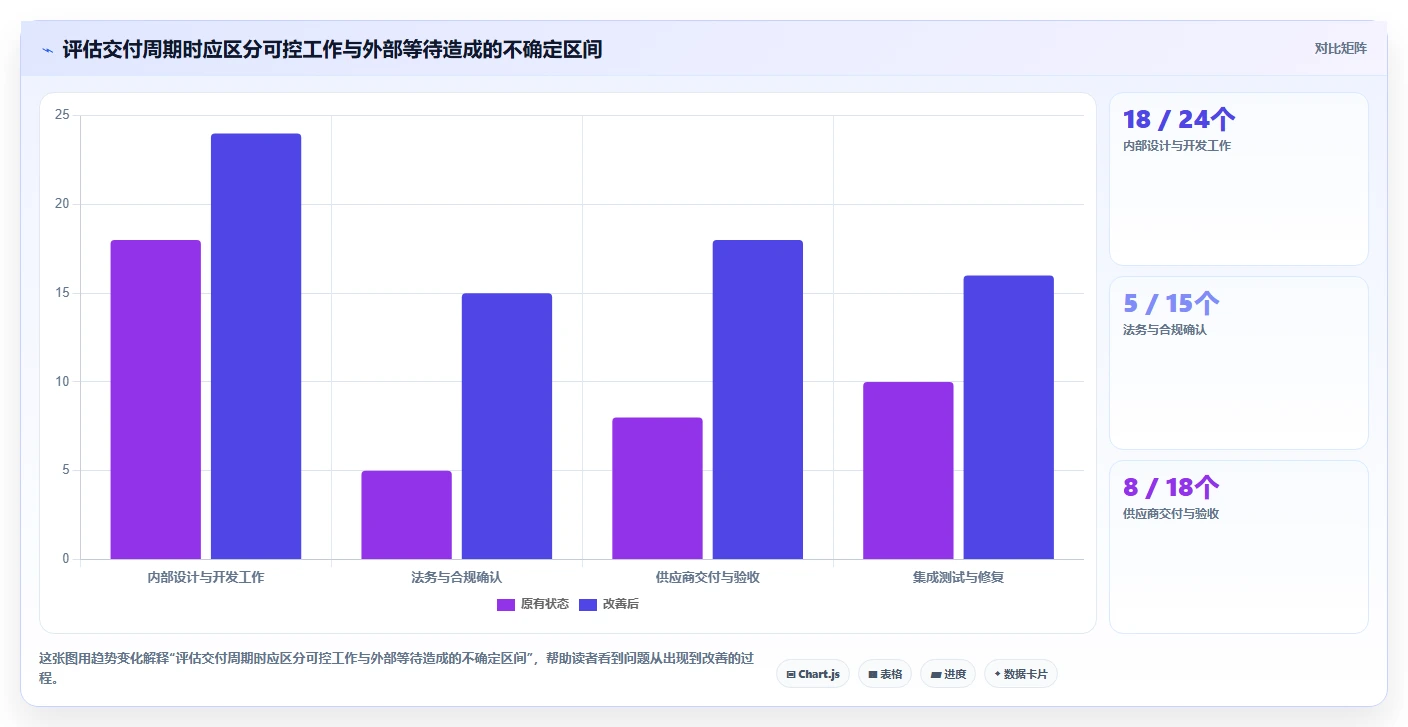The height and width of the screenshot is (727, 1408).
Task: Toggle the 原有状态 legend entry
Action: click(533, 604)
